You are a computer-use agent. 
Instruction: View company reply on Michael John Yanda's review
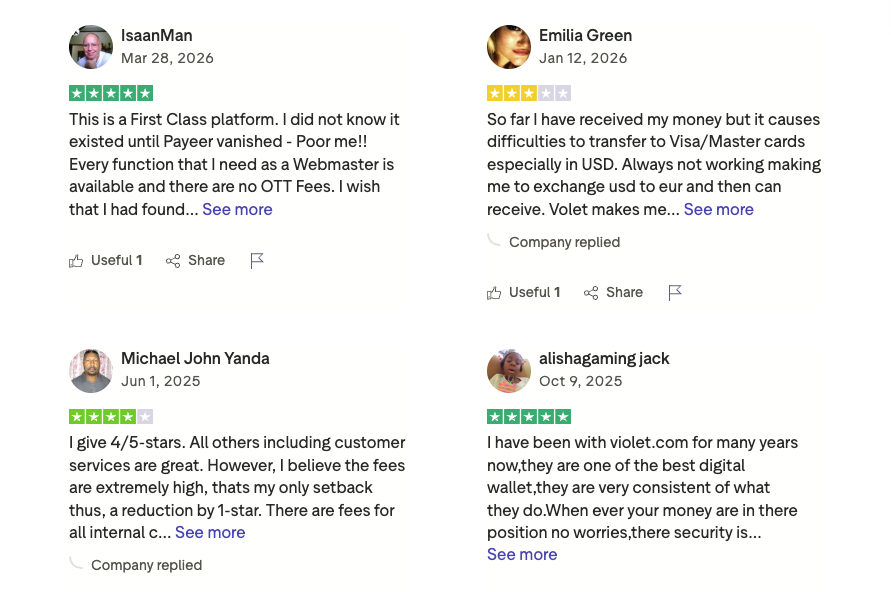pos(146,566)
